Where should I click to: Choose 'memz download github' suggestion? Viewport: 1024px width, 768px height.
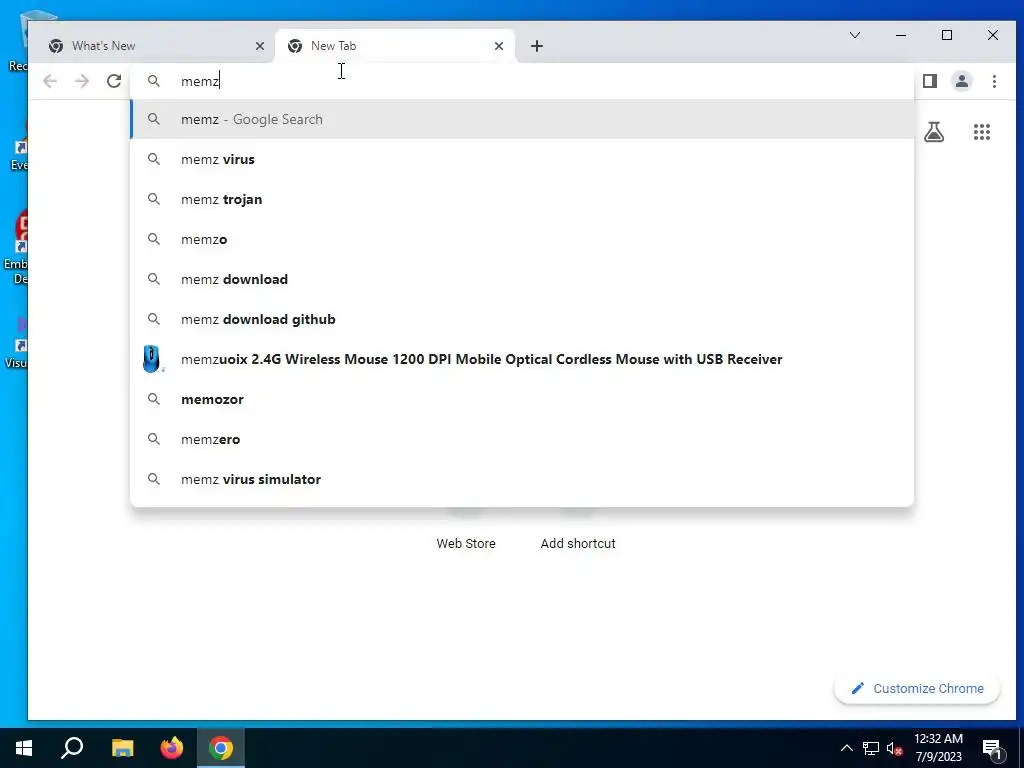pyautogui.click(x=522, y=319)
